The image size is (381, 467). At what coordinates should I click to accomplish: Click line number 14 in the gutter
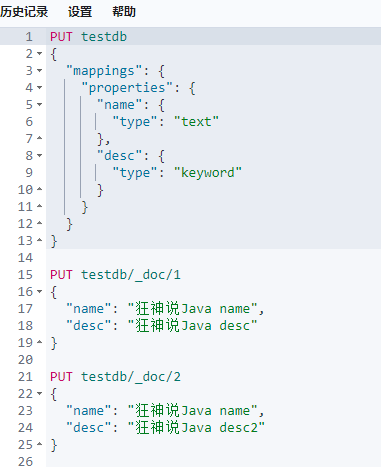(25, 258)
